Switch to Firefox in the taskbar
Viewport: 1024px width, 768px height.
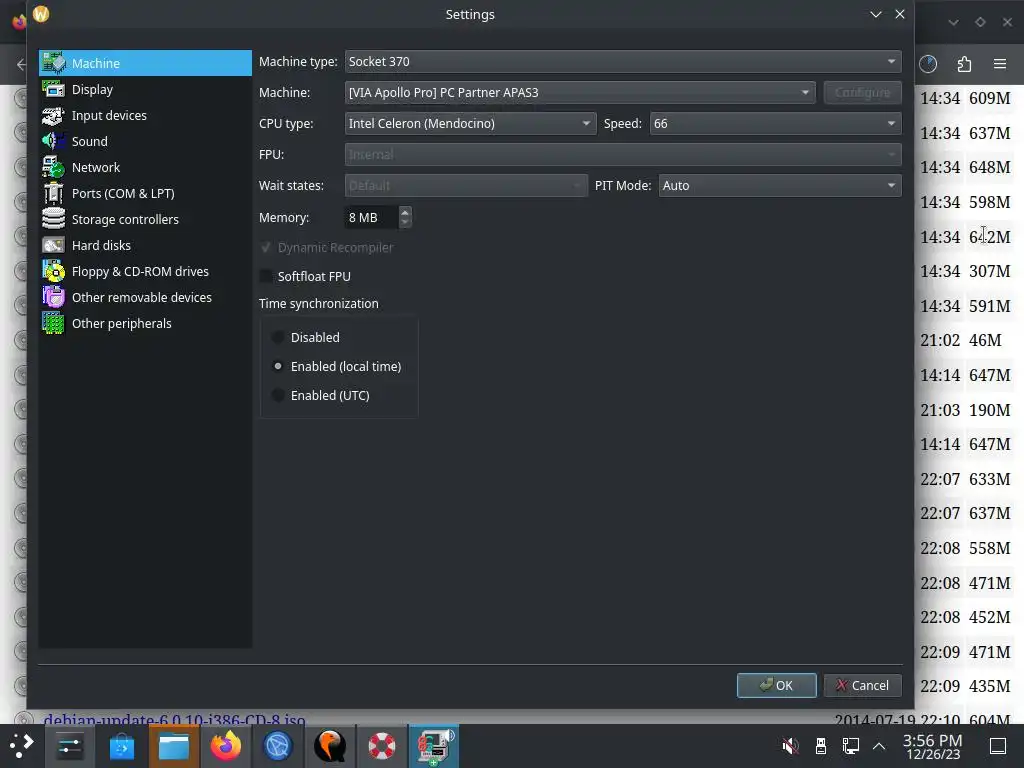click(x=226, y=746)
